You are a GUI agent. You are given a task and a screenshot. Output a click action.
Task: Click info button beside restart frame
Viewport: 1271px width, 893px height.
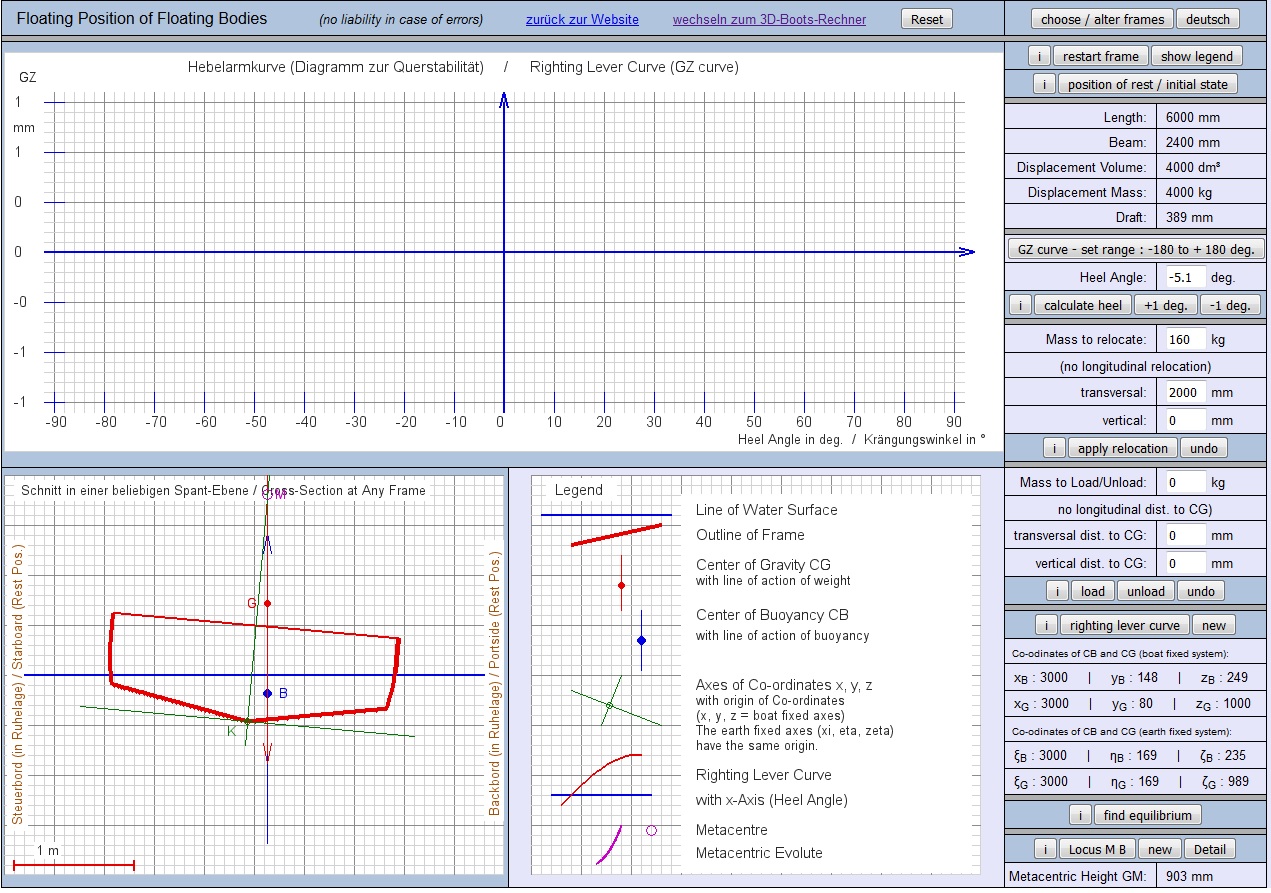[x=1039, y=56]
